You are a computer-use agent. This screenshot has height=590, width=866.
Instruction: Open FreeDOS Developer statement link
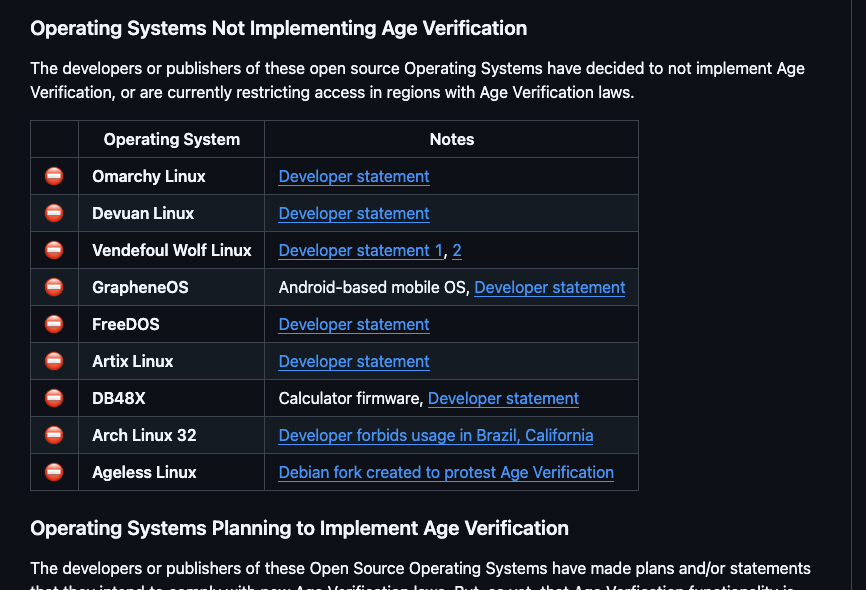[x=354, y=324]
